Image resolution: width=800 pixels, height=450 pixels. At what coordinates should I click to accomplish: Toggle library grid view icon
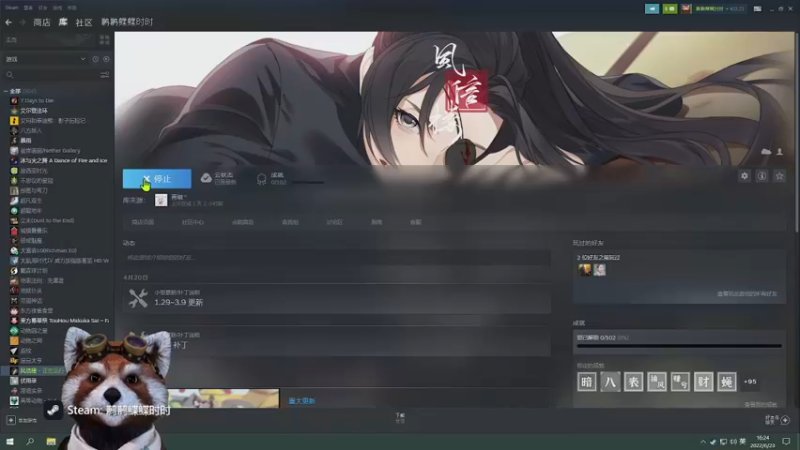[x=105, y=40]
